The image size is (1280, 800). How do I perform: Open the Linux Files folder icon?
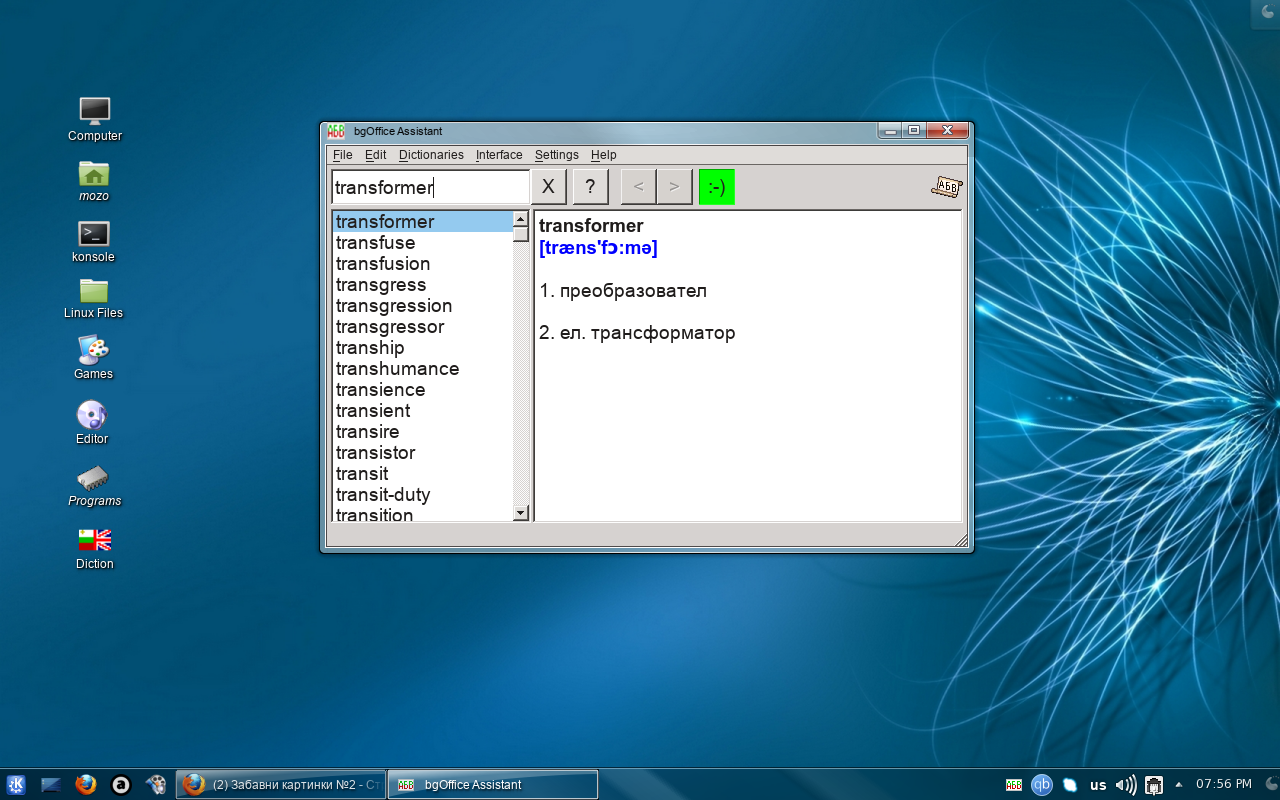click(94, 299)
